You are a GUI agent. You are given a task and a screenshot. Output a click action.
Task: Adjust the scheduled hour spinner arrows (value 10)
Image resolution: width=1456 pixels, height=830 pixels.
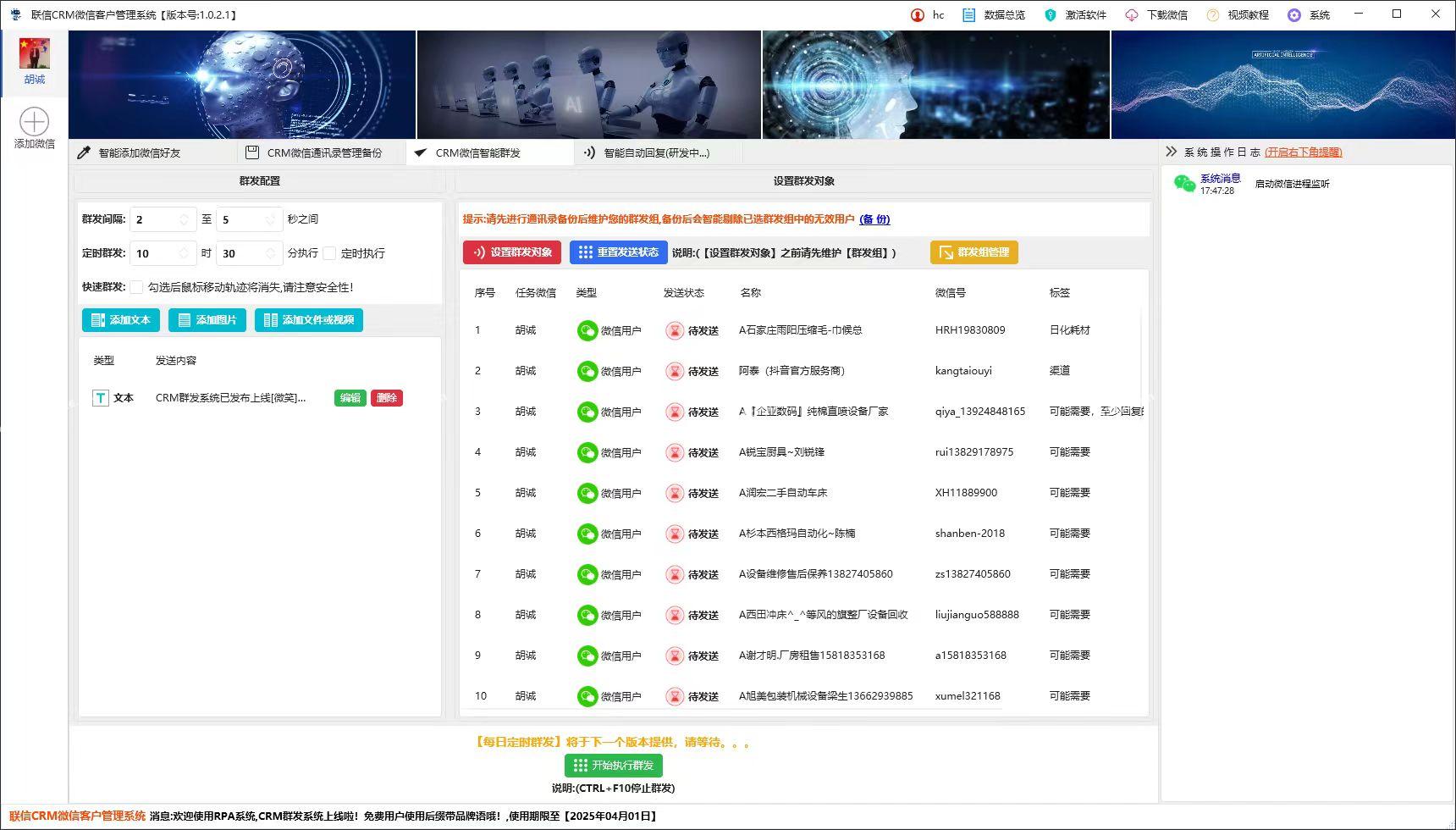(x=184, y=253)
